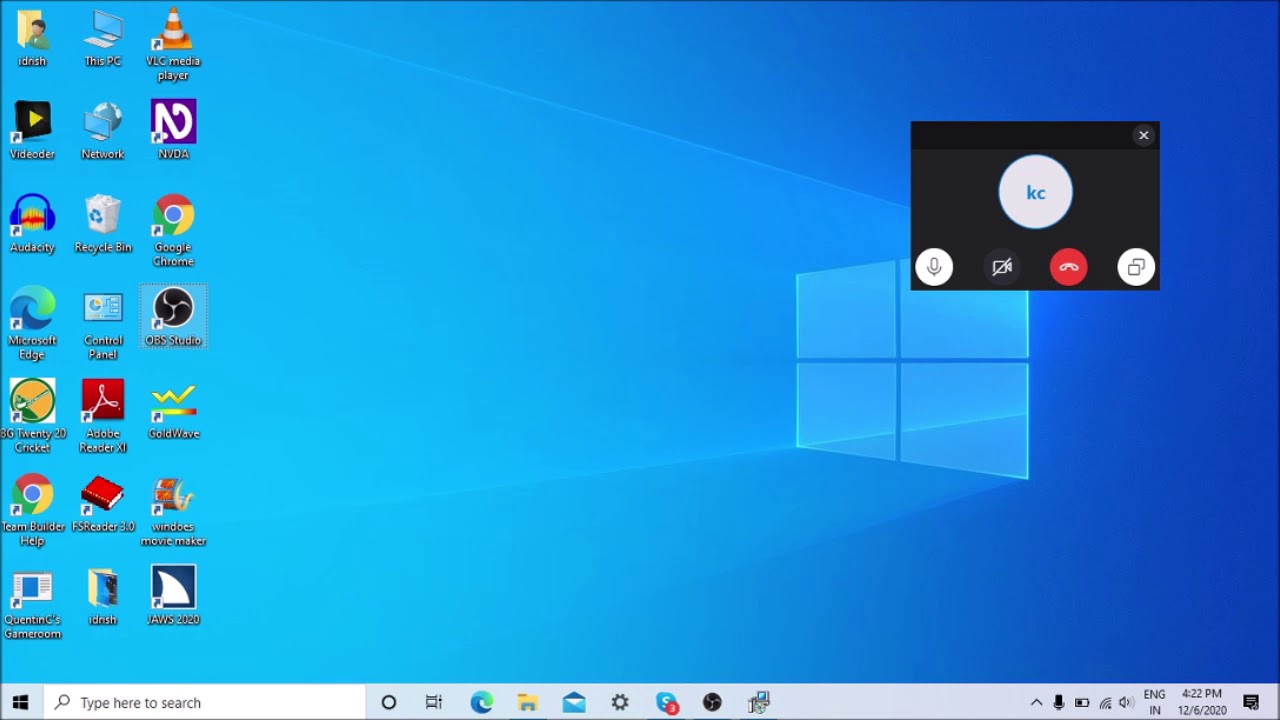Select NVDA screen reader shortcut
This screenshot has height=720, width=1280.
tap(173, 131)
